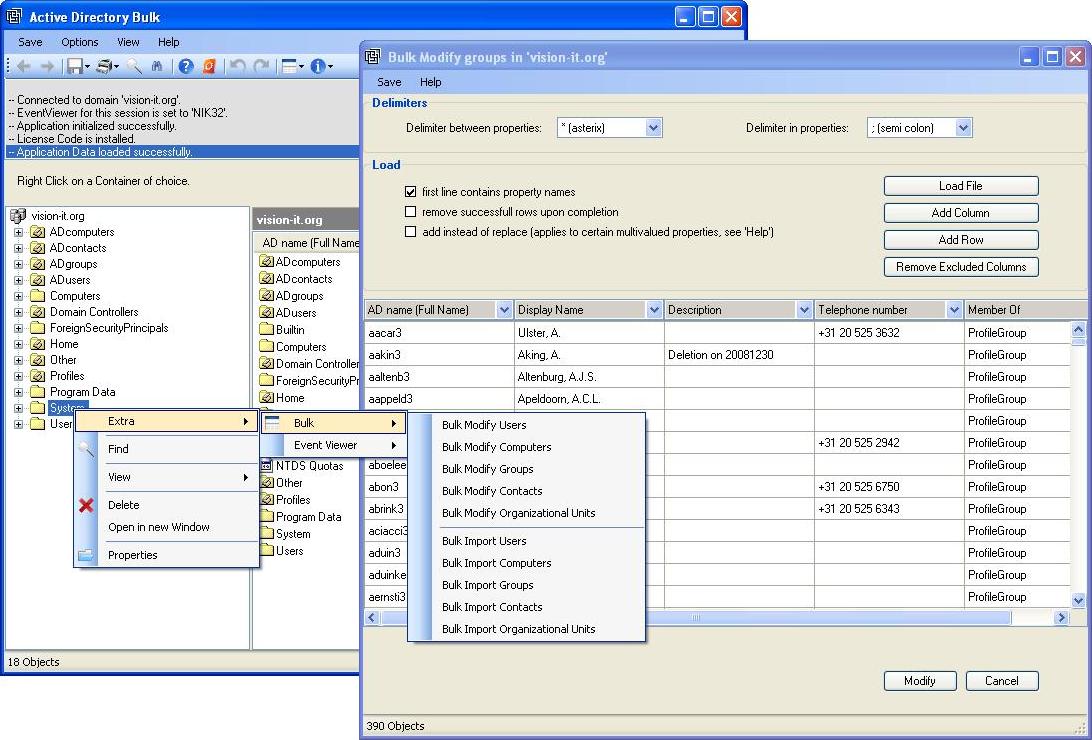Click the printer icon in the toolbar
Image resolution: width=1092 pixels, height=740 pixels.
tap(104, 67)
